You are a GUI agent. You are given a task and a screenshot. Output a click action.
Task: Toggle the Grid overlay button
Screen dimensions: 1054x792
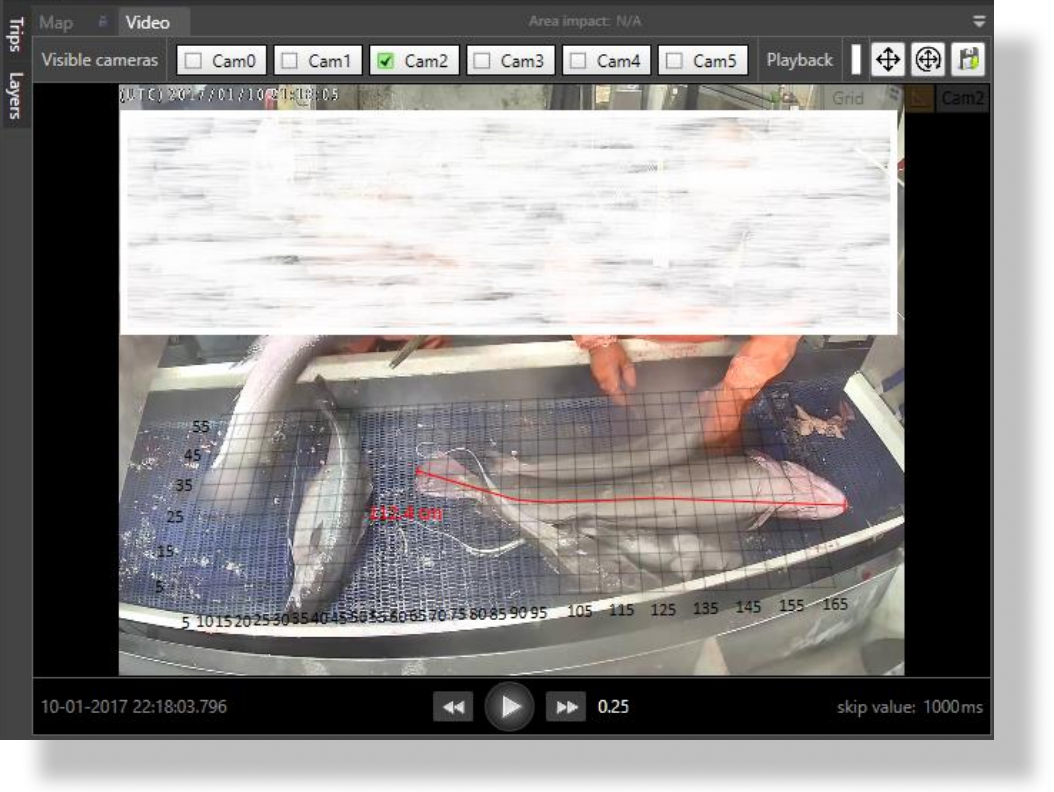848,98
